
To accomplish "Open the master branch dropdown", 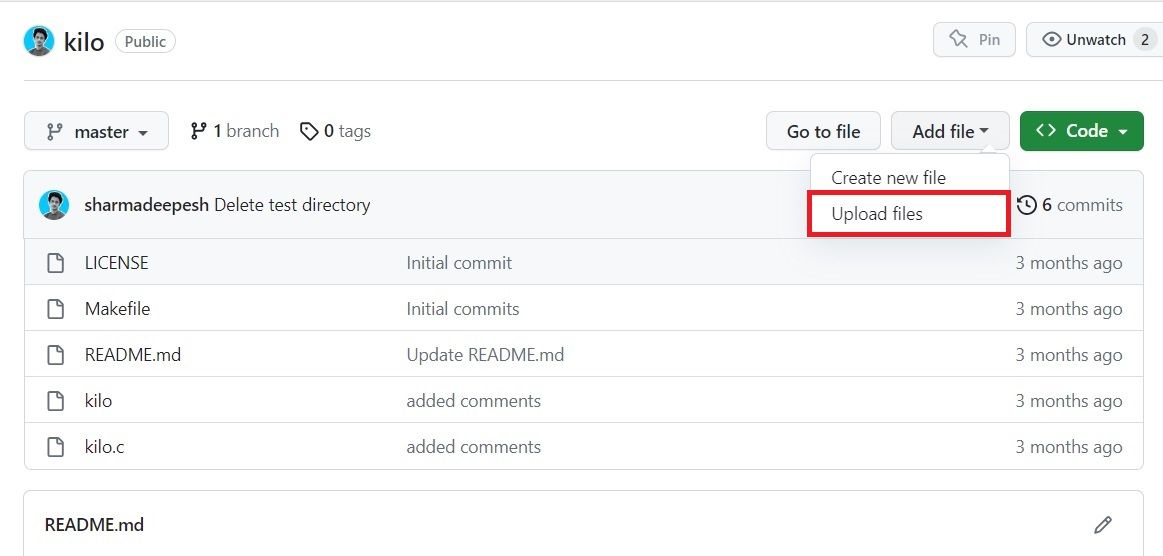I will pyautogui.click(x=96, y=131).
